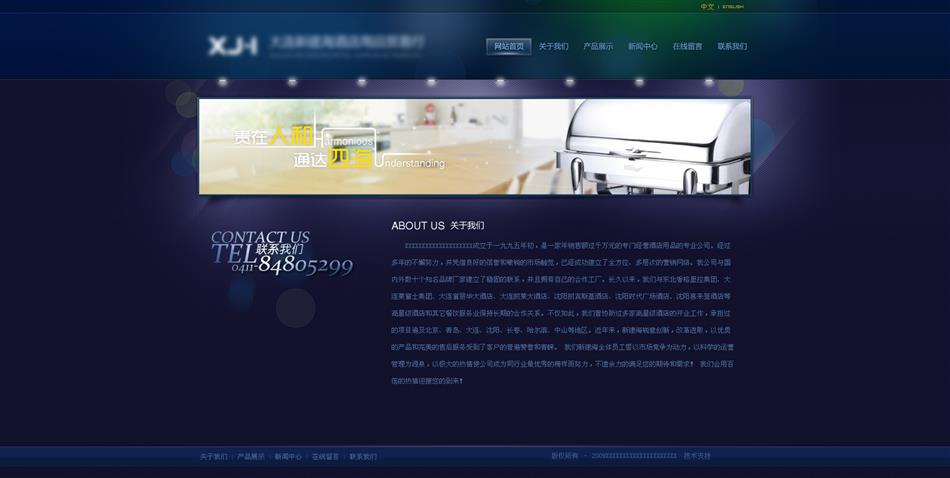Open 在线留言 in the top navigation
Image resolution: width=950 pixels, height=478 pixels.
click(687, 46)
